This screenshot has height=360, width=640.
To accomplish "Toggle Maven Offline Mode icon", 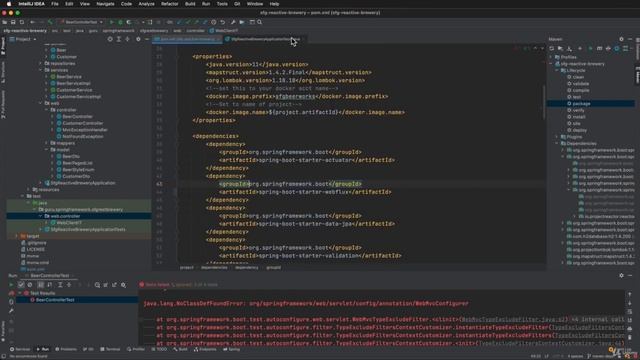I will [x=608, y=49].
